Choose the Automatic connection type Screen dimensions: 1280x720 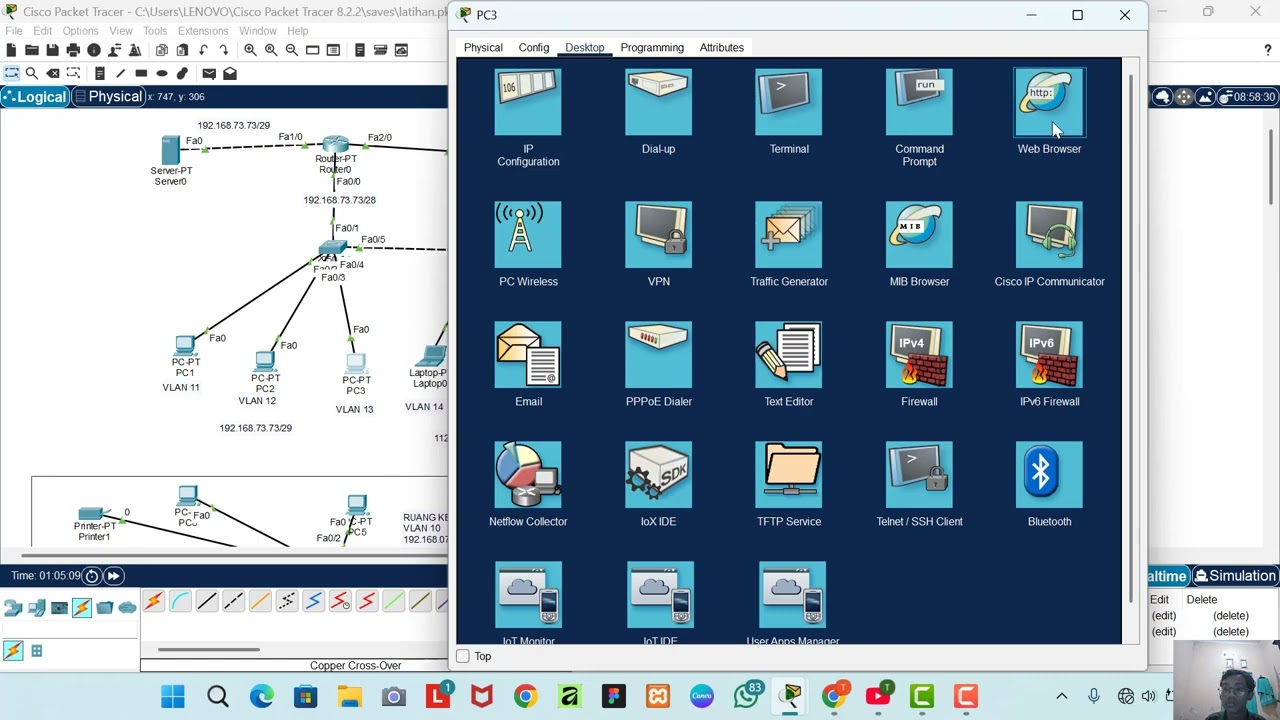[x=153, y=601]
